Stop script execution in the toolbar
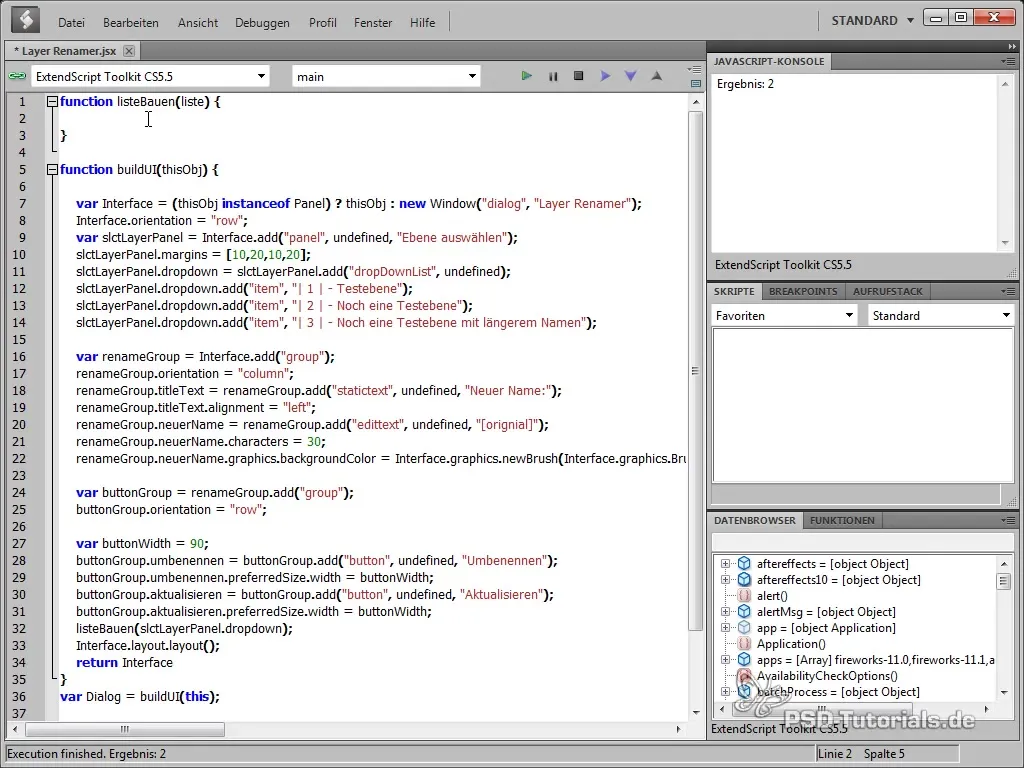Image resolution: width=1024 pixels, height=768 pixels. click(x=579, y=76)
